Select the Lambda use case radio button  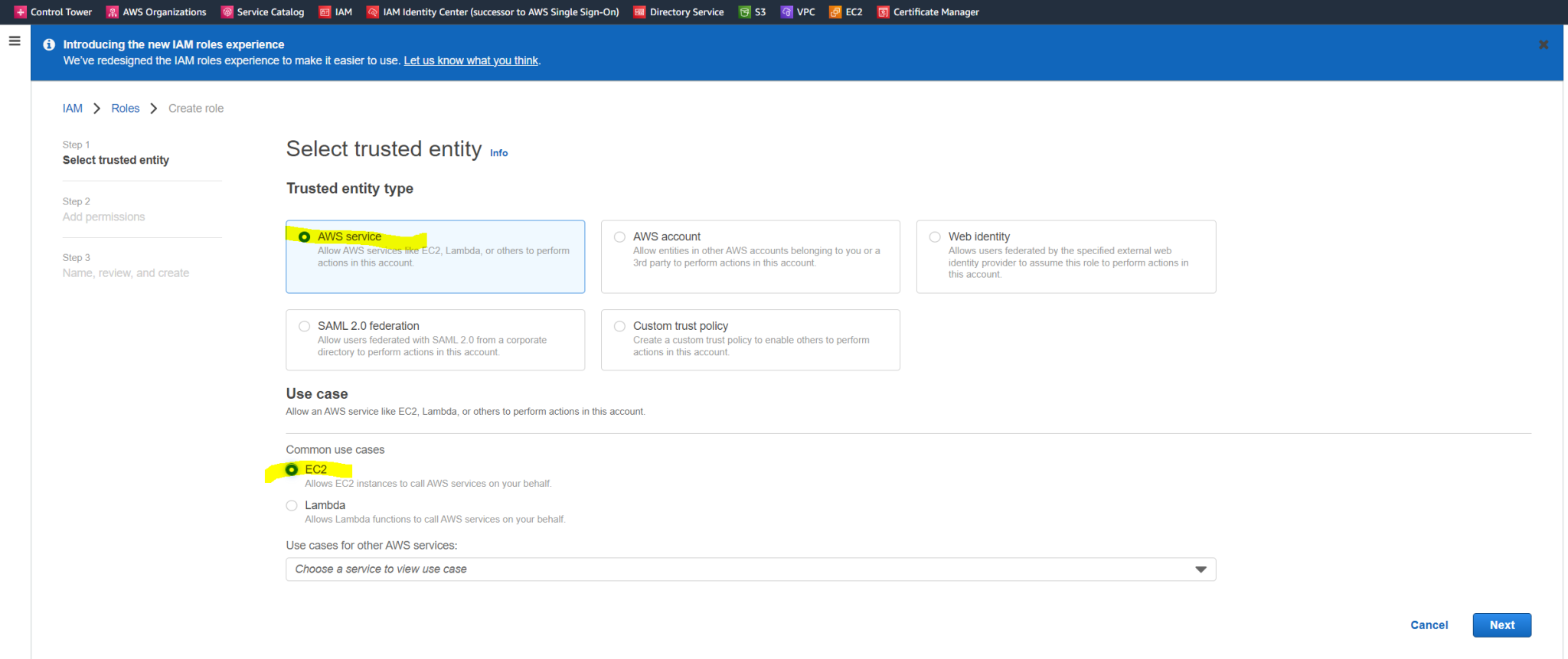(292, 505)
